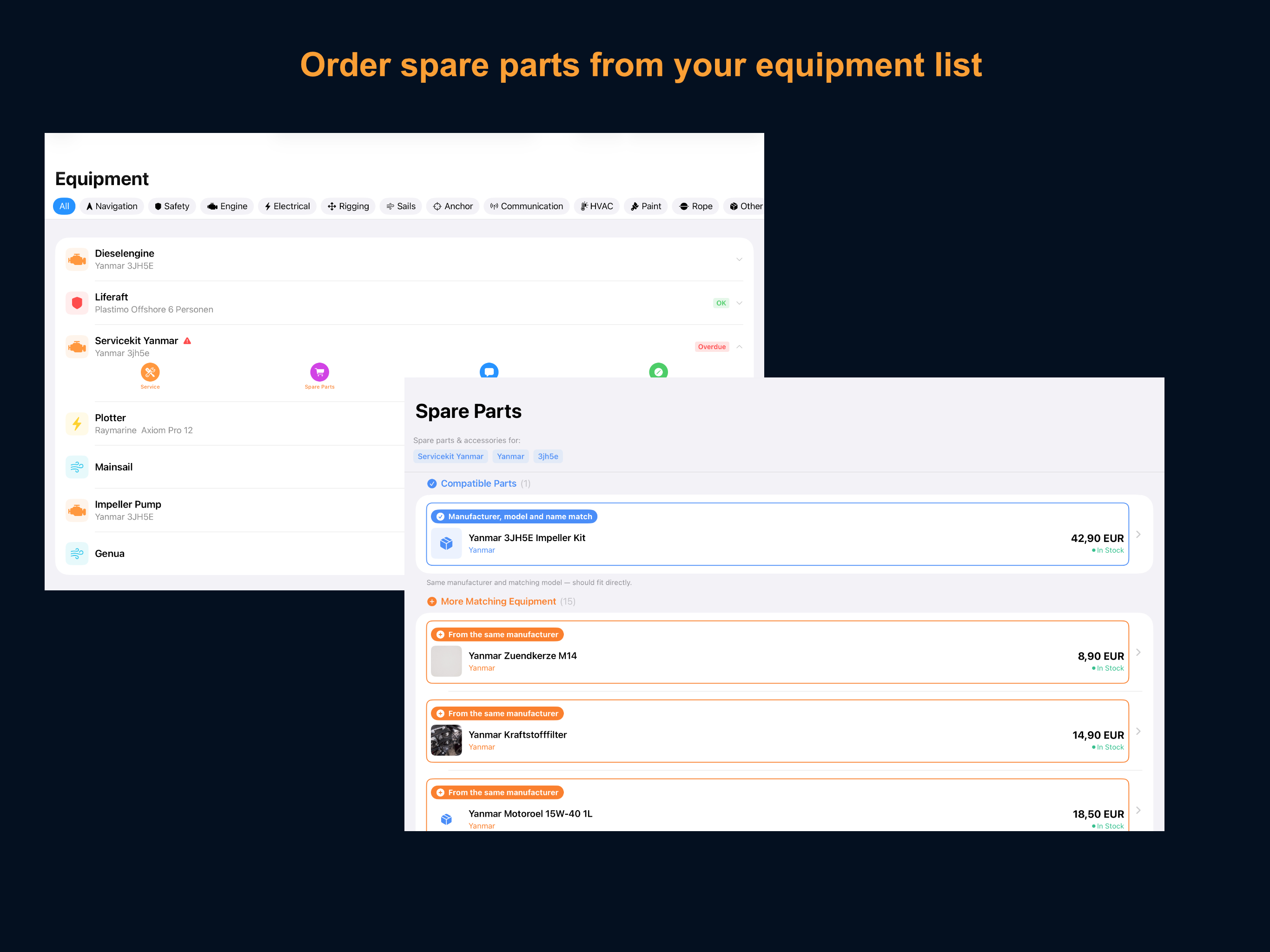Open Yanmar Motoroel 15W-40 1L details chevron
Image resolution: width=1270 pixels, height=952 pixels.
[x=1138, y=810]
